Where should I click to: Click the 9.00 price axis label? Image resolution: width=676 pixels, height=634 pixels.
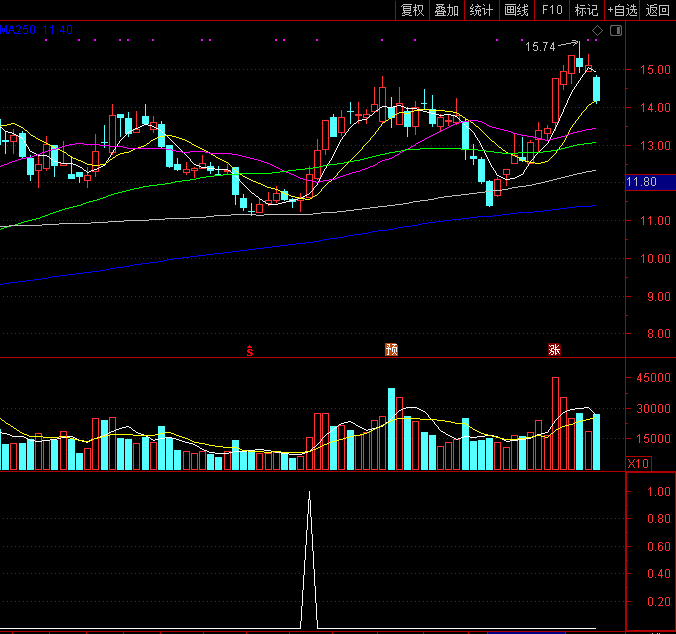(658, 297)
